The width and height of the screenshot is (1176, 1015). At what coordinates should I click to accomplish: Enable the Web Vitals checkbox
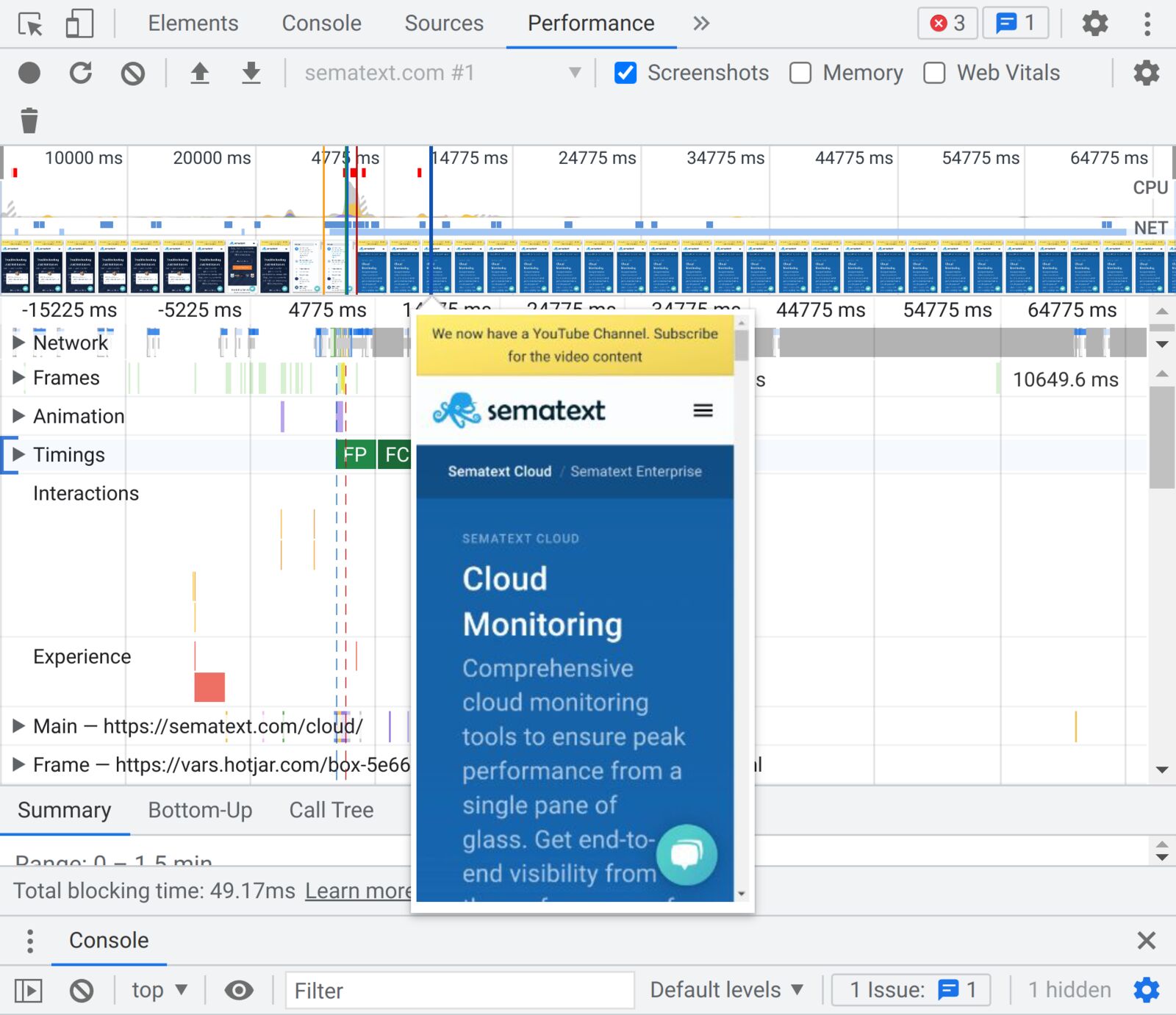[x=934, y=73]
